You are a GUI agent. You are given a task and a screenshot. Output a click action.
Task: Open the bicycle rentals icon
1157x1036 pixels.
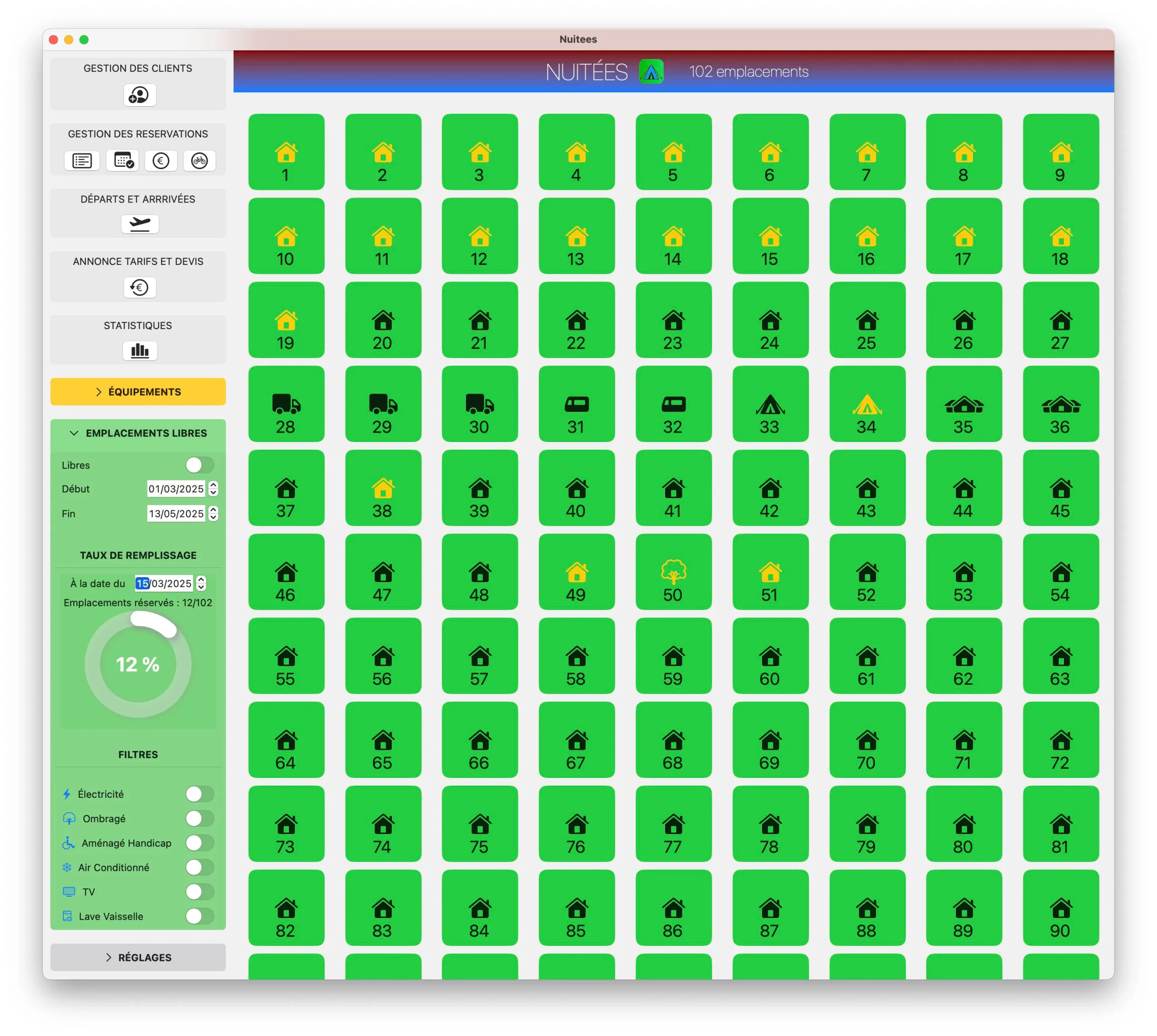(x=199, y=160)
